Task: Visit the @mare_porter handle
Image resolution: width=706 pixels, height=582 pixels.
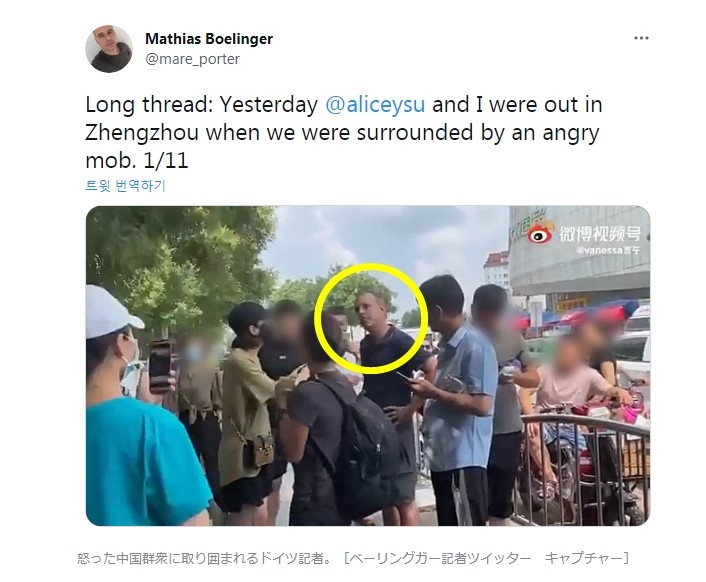Action: click(192, 59)
